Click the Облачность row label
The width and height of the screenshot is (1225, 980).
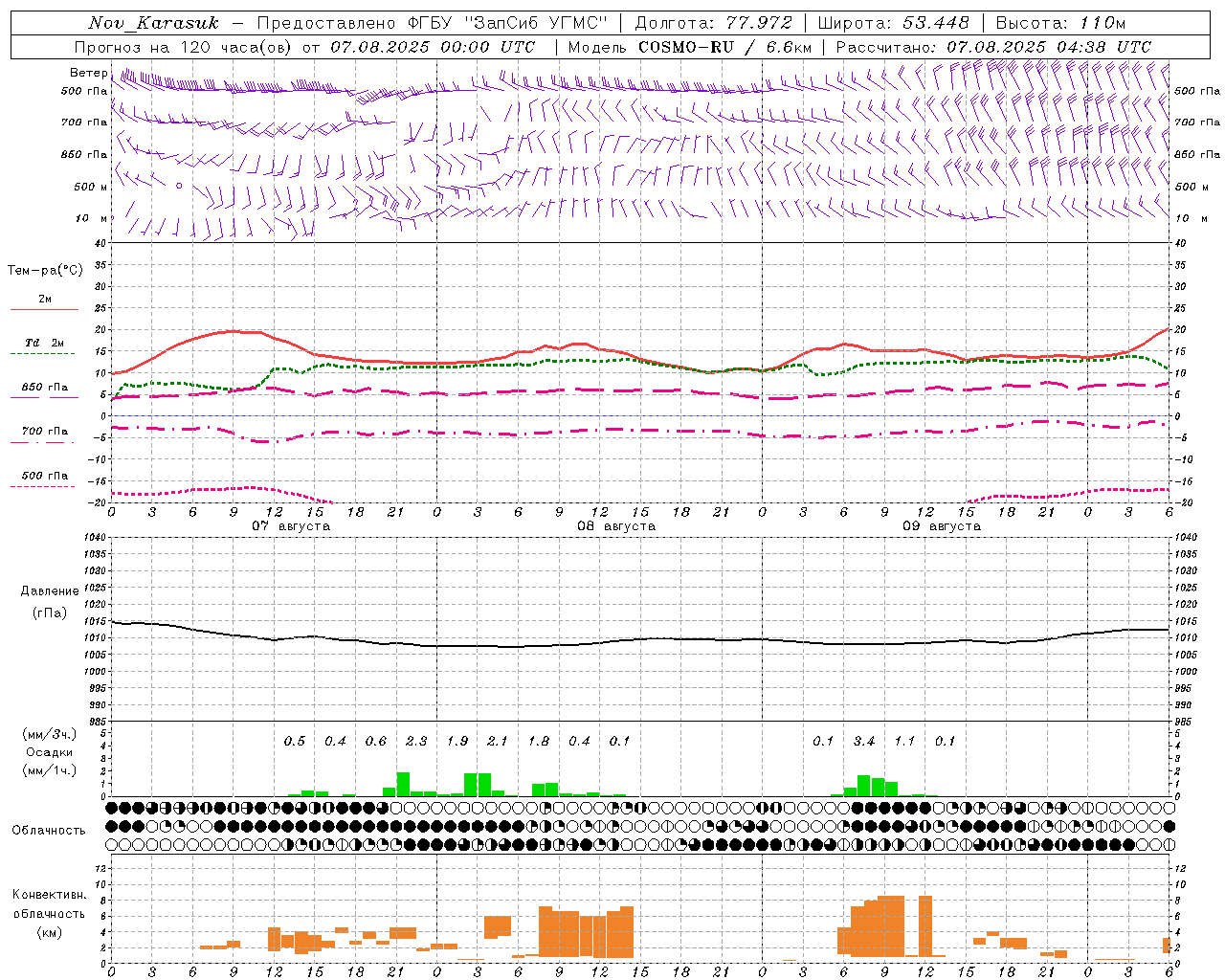click(49, 830)
